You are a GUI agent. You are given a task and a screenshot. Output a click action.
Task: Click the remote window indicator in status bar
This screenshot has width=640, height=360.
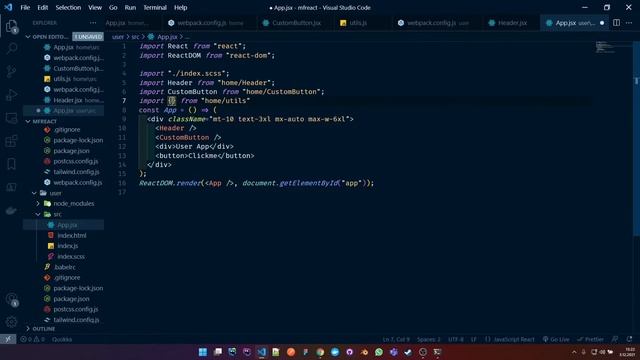pos(8,339)
